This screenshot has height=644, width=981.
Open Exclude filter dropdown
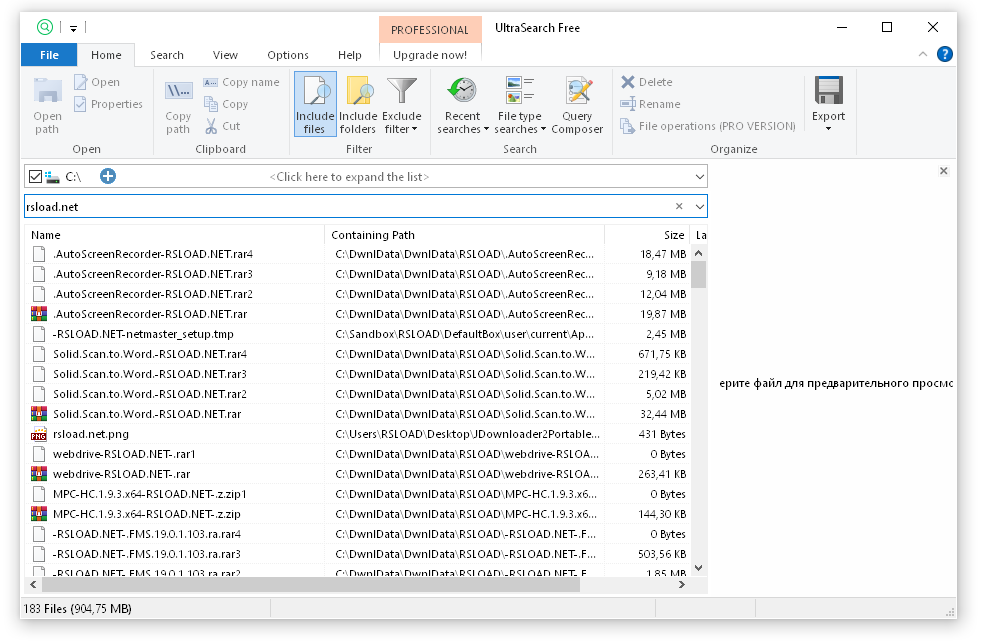click(402, 104)
